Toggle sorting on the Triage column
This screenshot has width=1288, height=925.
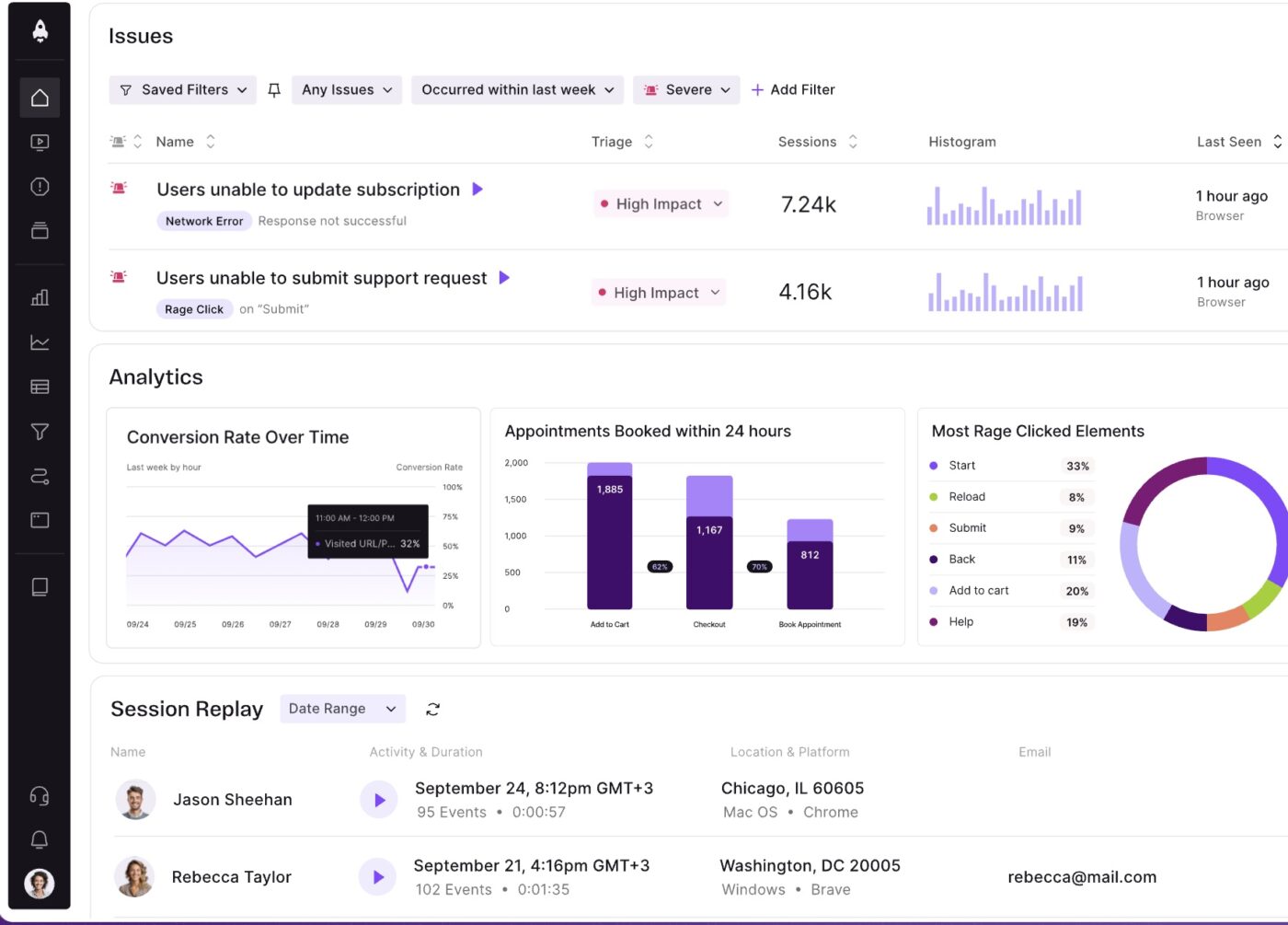[622, 142]
